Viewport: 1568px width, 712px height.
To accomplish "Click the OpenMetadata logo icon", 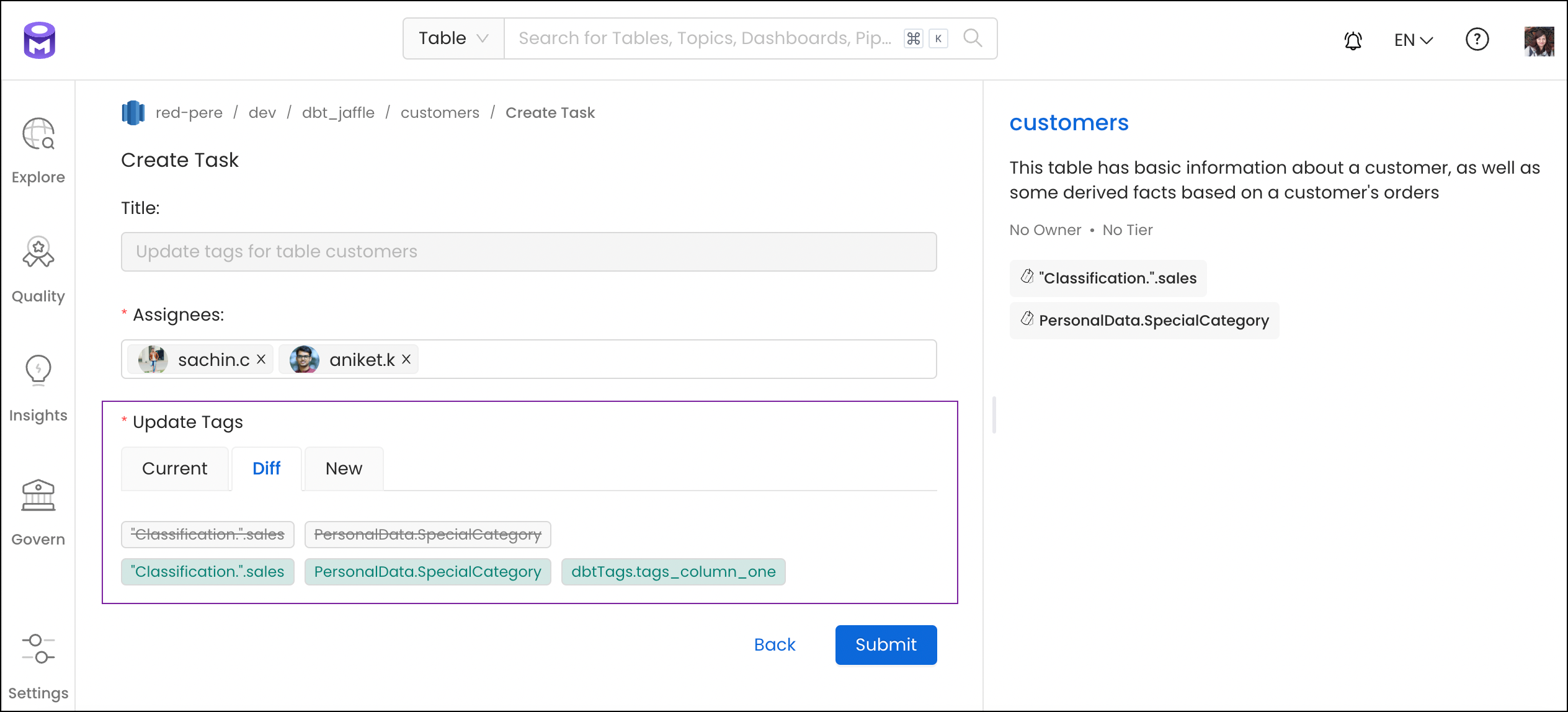I will (40, 40).
